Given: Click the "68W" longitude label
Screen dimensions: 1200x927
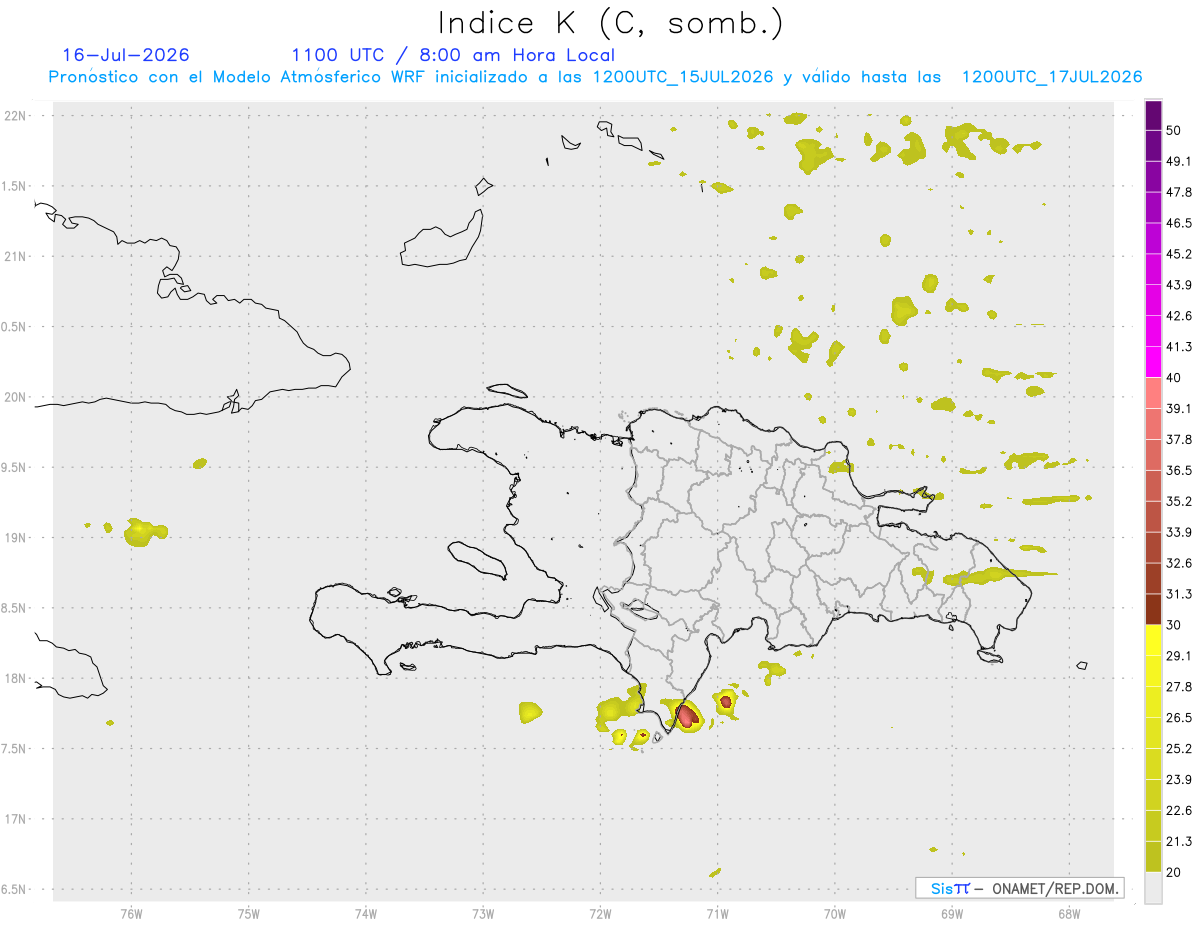Looking at the screenshot, I should click(1068, 913).
